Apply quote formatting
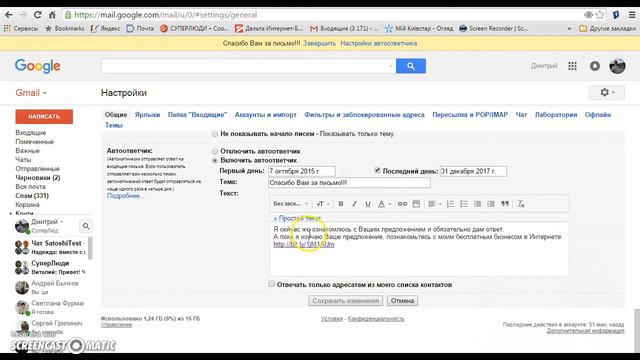 pos(505,204)
